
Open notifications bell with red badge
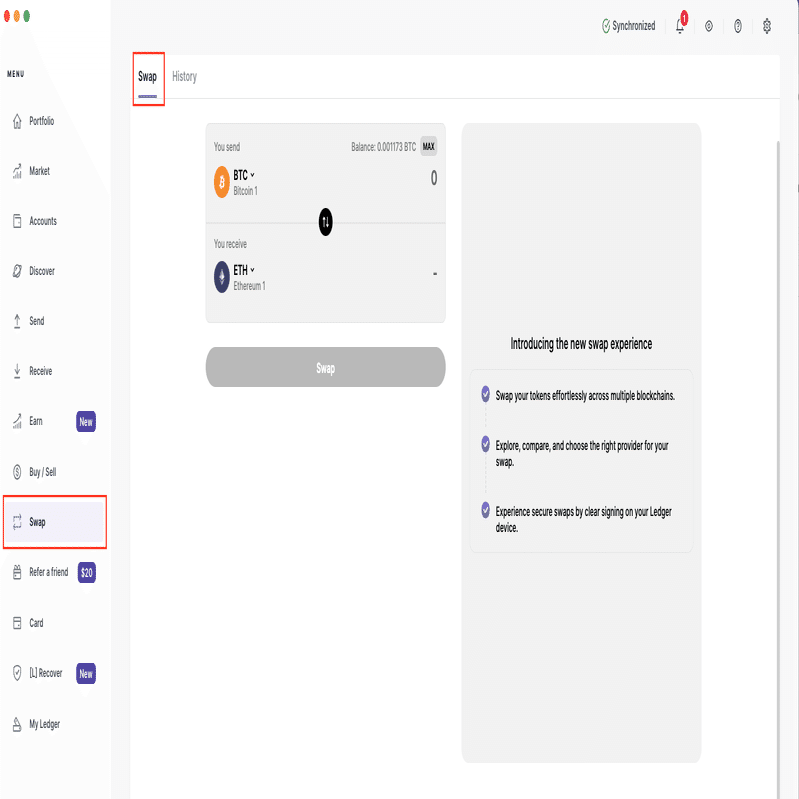tap(680, 24)
